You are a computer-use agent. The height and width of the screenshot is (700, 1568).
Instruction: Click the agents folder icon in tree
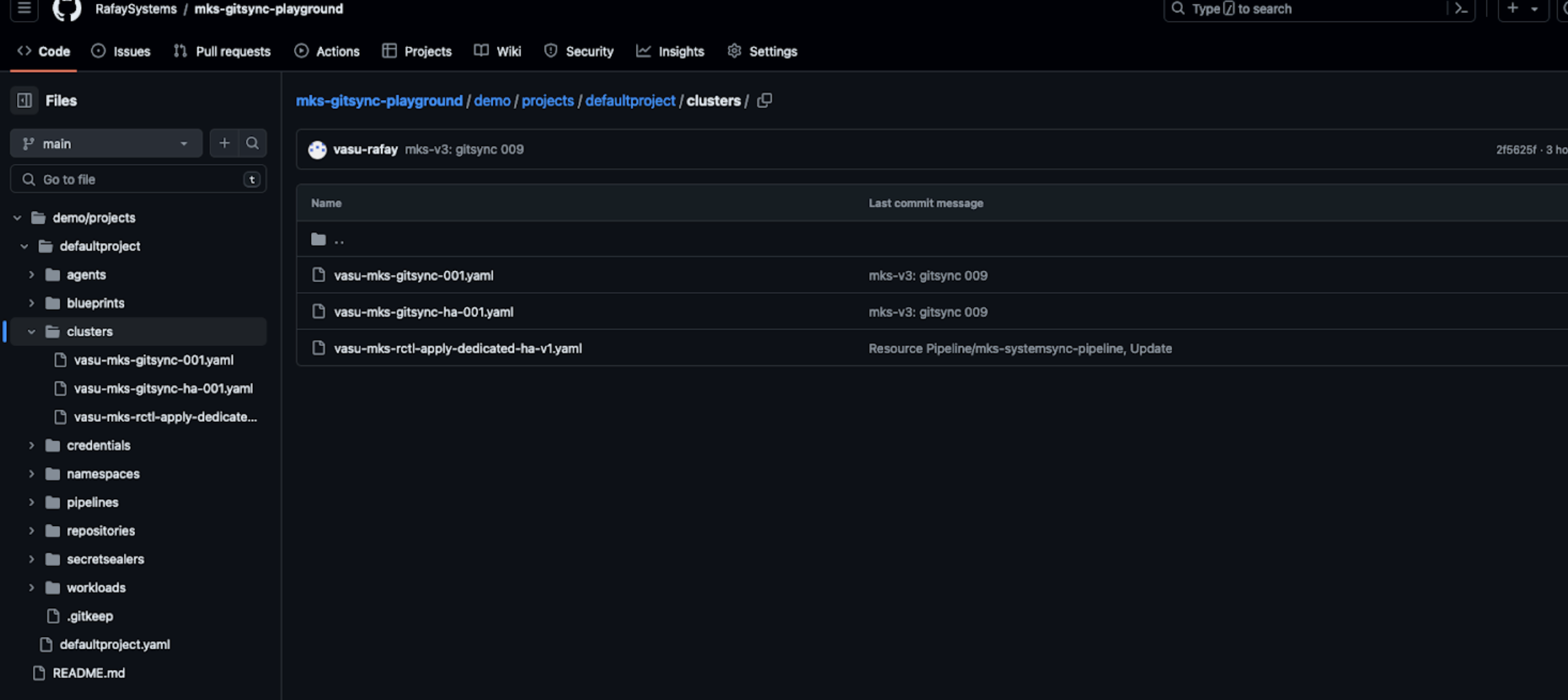(x=53, y=275)
